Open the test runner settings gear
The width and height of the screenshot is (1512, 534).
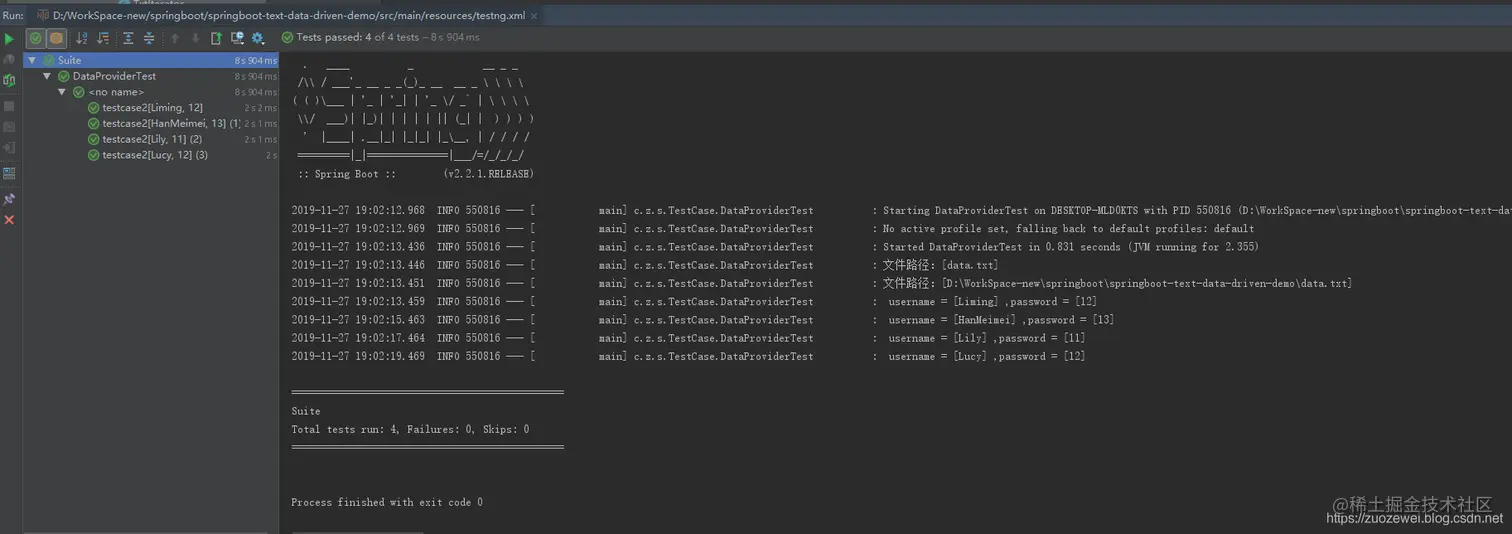(258, 38)
